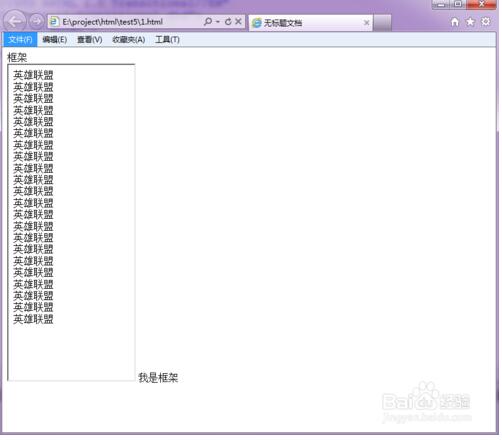This screenshot has height=440, width=502.
Task: Open the Tools gear icon
Action: [486, 22]
